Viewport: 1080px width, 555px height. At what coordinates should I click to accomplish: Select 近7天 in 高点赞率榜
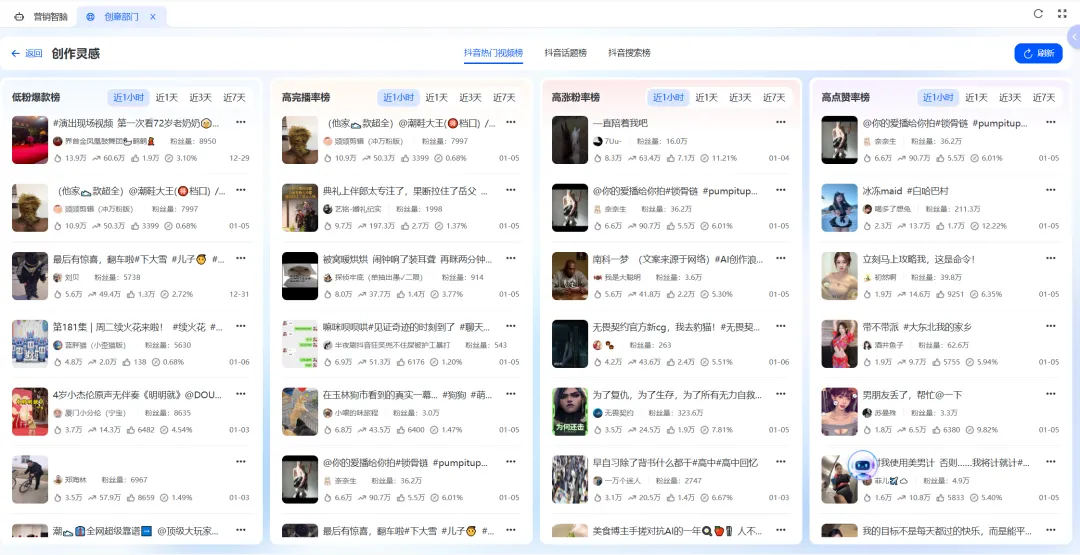[1044, 98]
